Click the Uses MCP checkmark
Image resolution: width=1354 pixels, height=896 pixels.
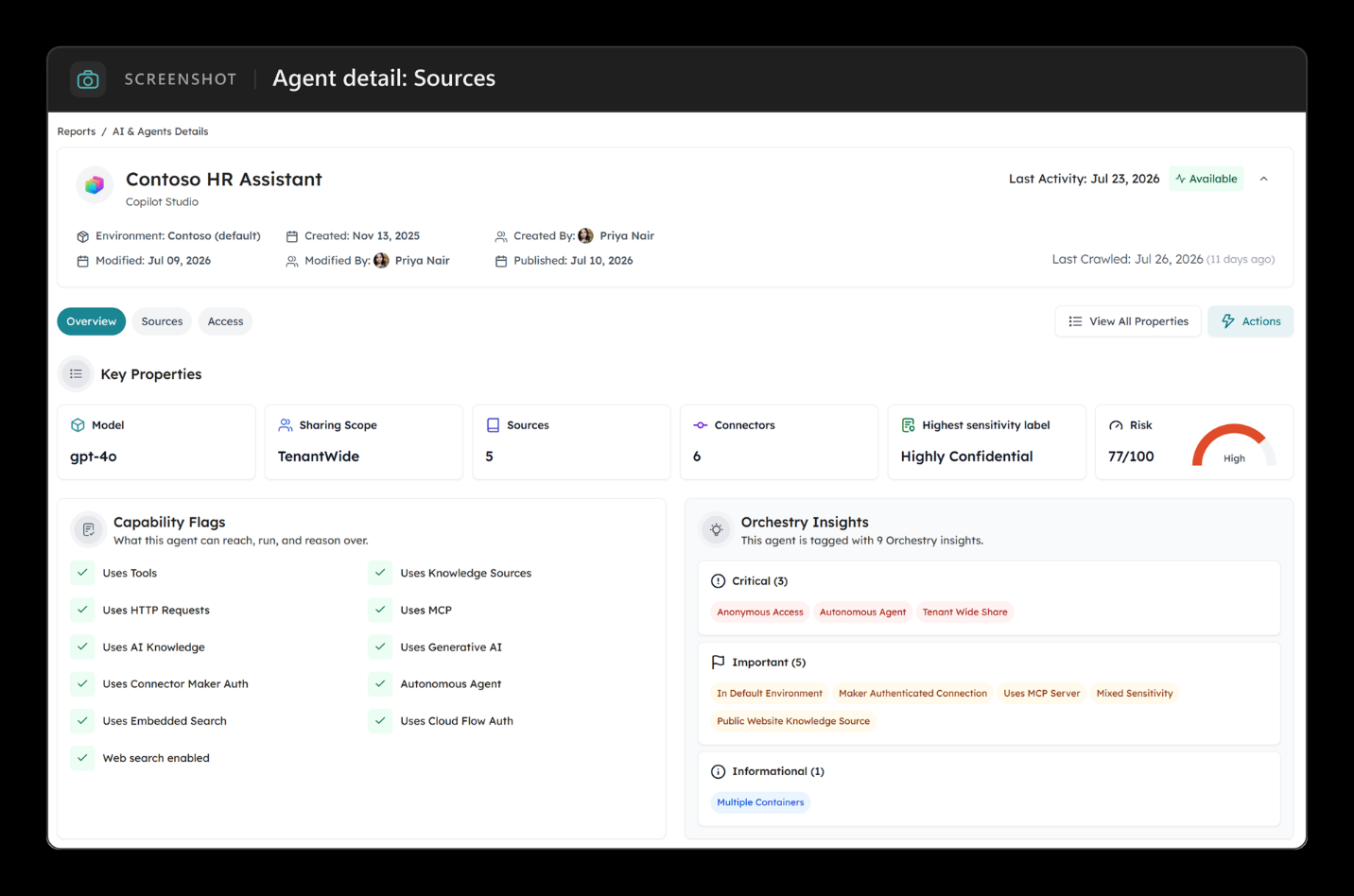(x=380, y=610)
